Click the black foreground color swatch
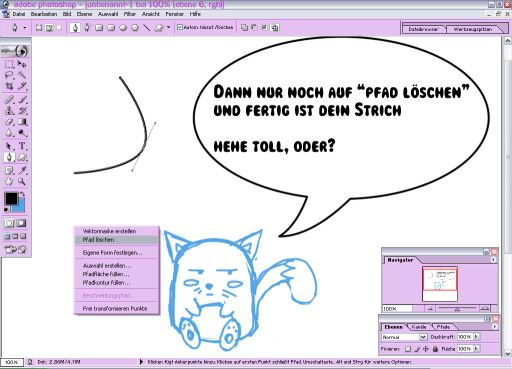512x369 pixels. pyautogui.click(x=11, y=199)
